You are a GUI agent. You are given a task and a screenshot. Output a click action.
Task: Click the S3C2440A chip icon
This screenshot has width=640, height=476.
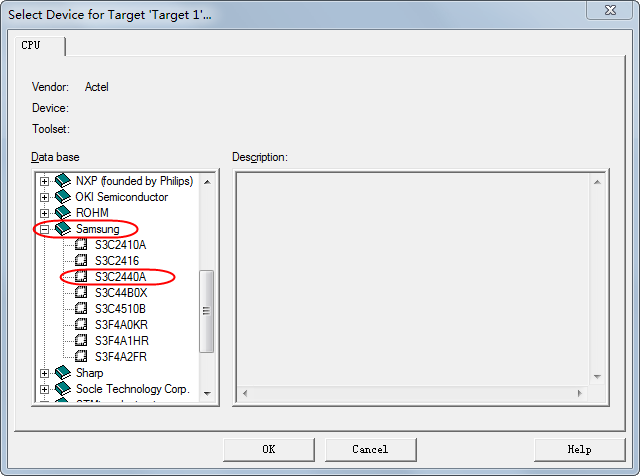81,276
